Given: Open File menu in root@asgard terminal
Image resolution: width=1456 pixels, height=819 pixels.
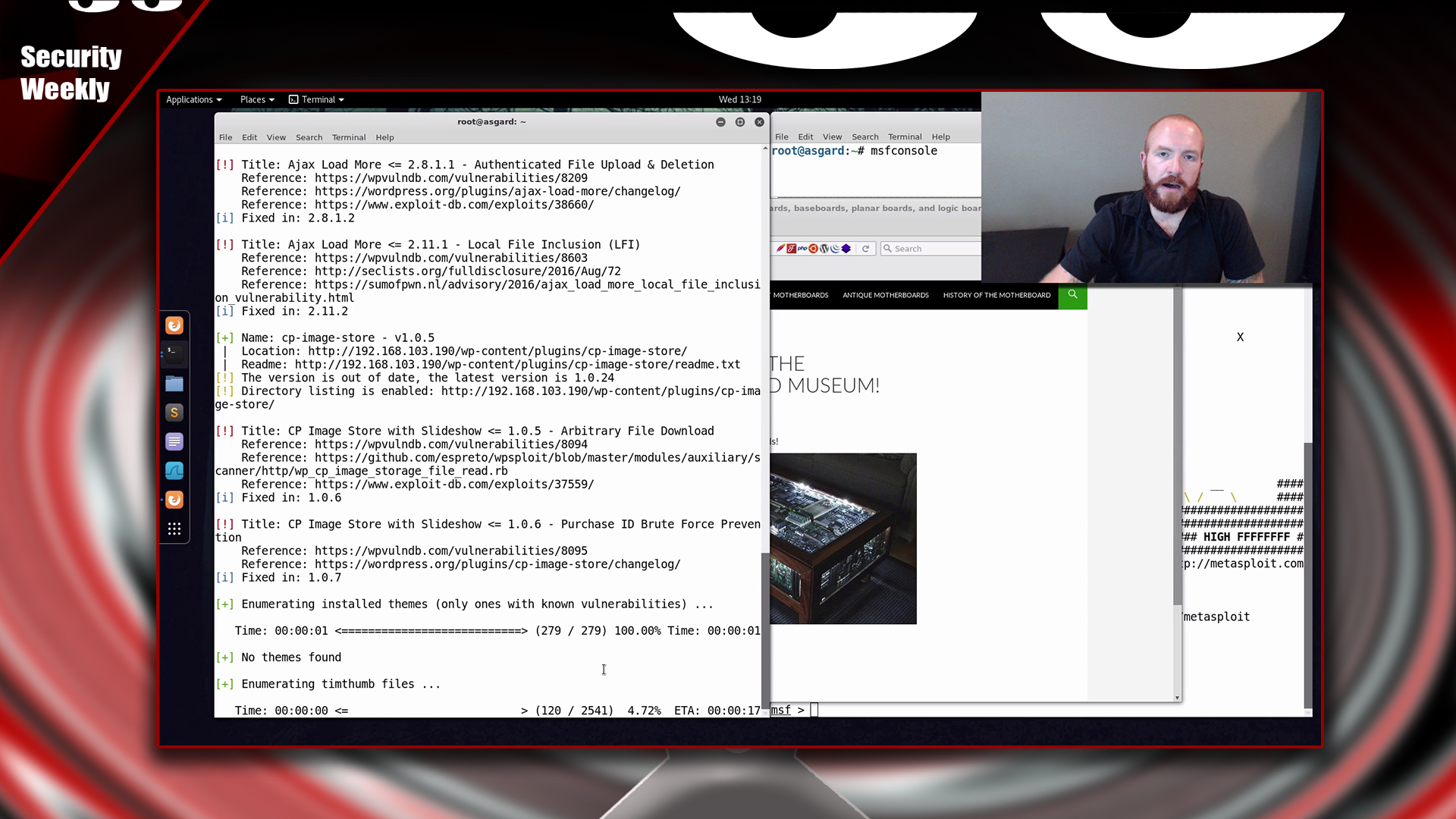Looking at the screenshot, I should [226, 137].
